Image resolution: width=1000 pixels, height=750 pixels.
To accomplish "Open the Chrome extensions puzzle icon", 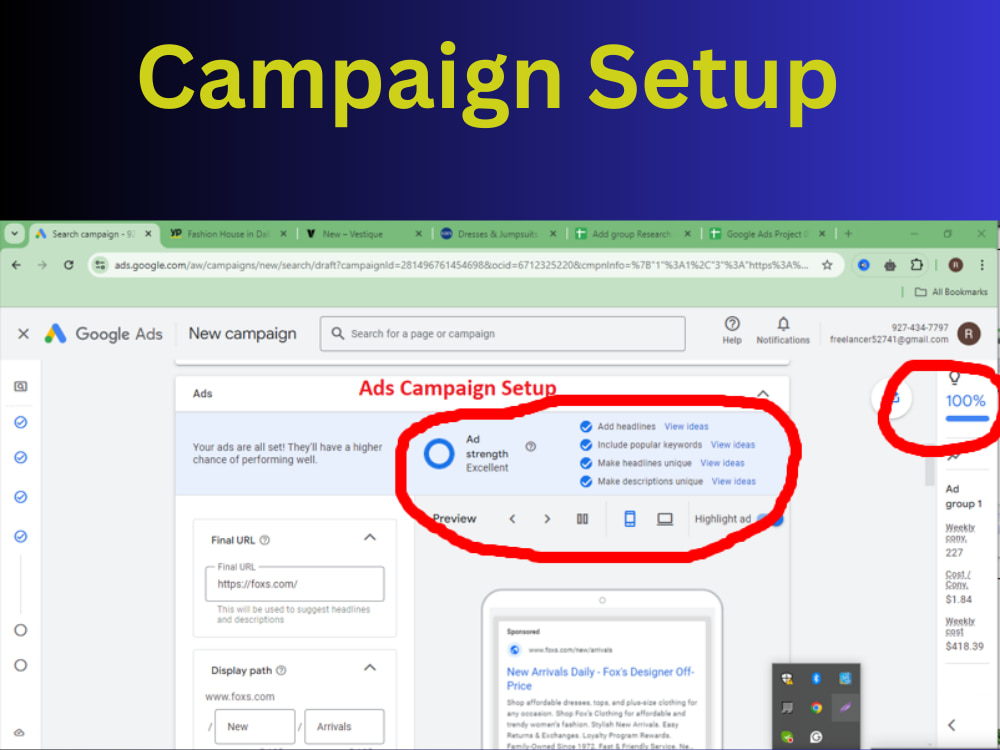I will pos(916,265).
